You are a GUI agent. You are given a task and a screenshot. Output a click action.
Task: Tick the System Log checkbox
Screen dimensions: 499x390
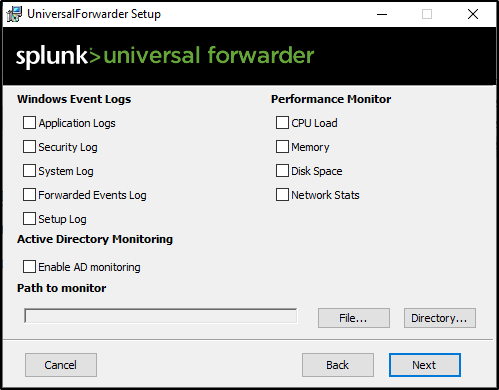[29, 171]
